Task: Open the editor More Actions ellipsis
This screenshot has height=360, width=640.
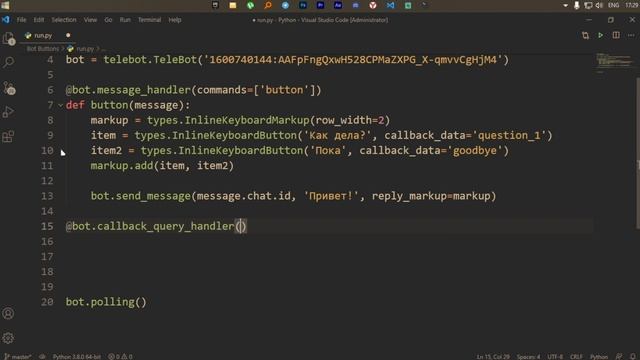Action: tap(631, 36)
